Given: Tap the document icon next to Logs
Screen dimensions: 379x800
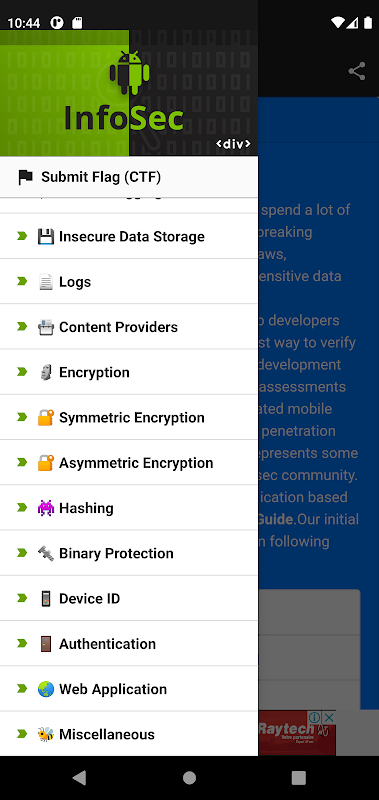Looking at the screenshot, I should [x=46, y=282].
